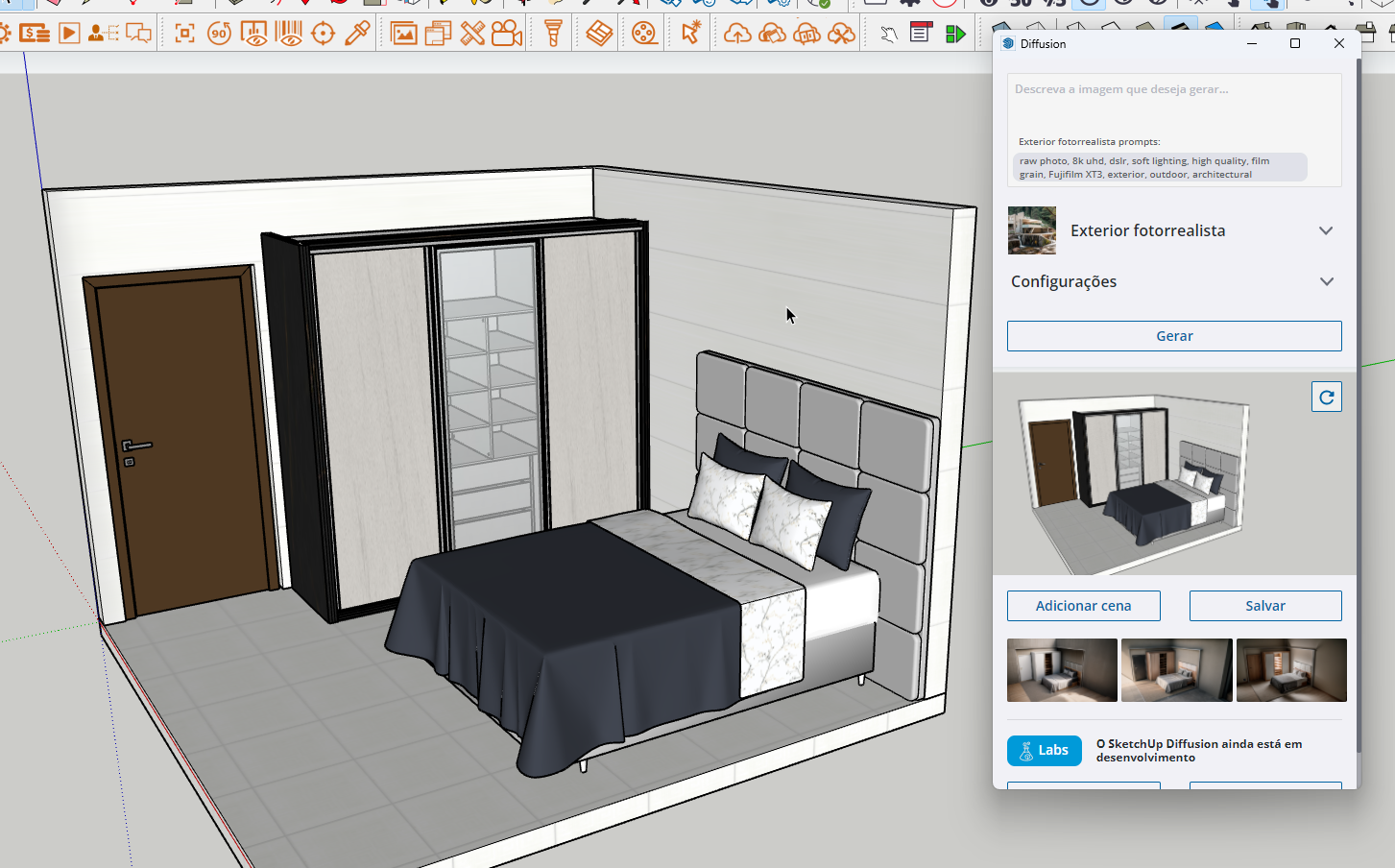Expand the Exterior fotorrealista style dropdown
Viewport: 1395px width, 868px height.
point(1325,230)
